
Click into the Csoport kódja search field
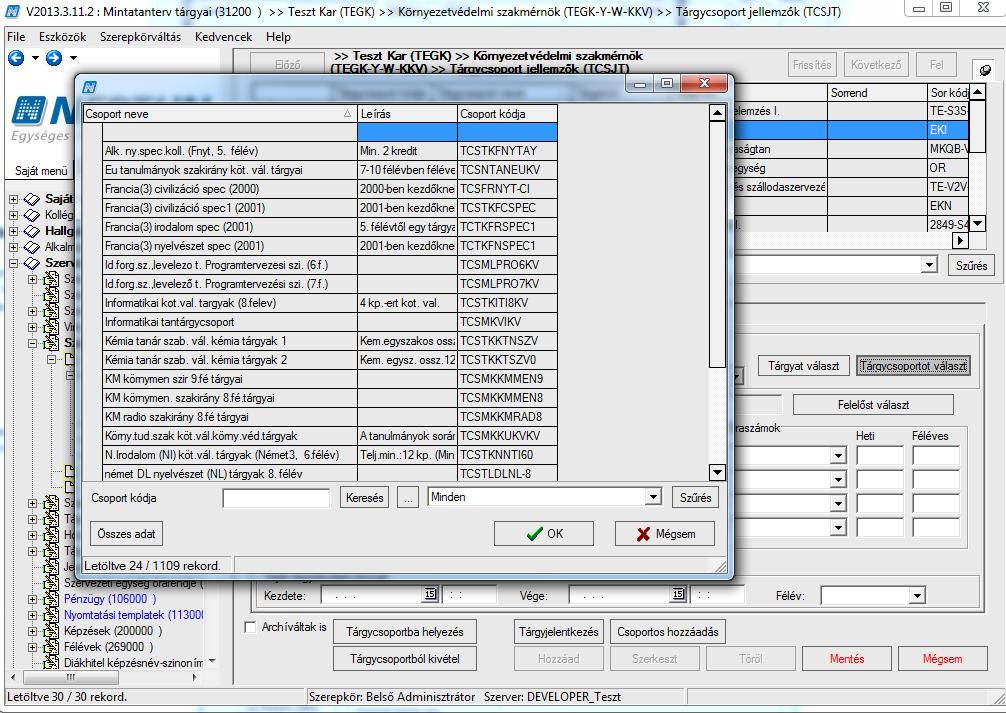pyautogui.click(x=276, y=497)
